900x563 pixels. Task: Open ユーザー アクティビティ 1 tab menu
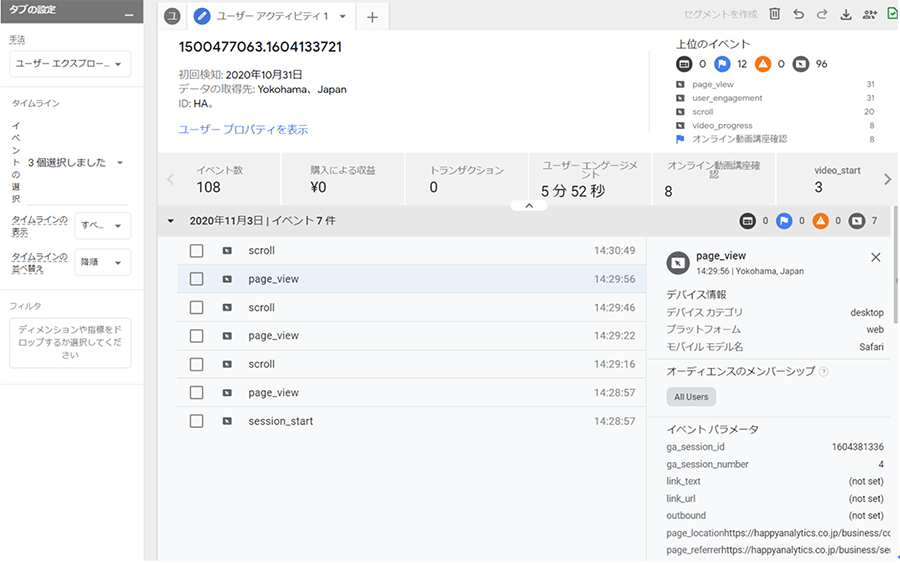(343, 17)
